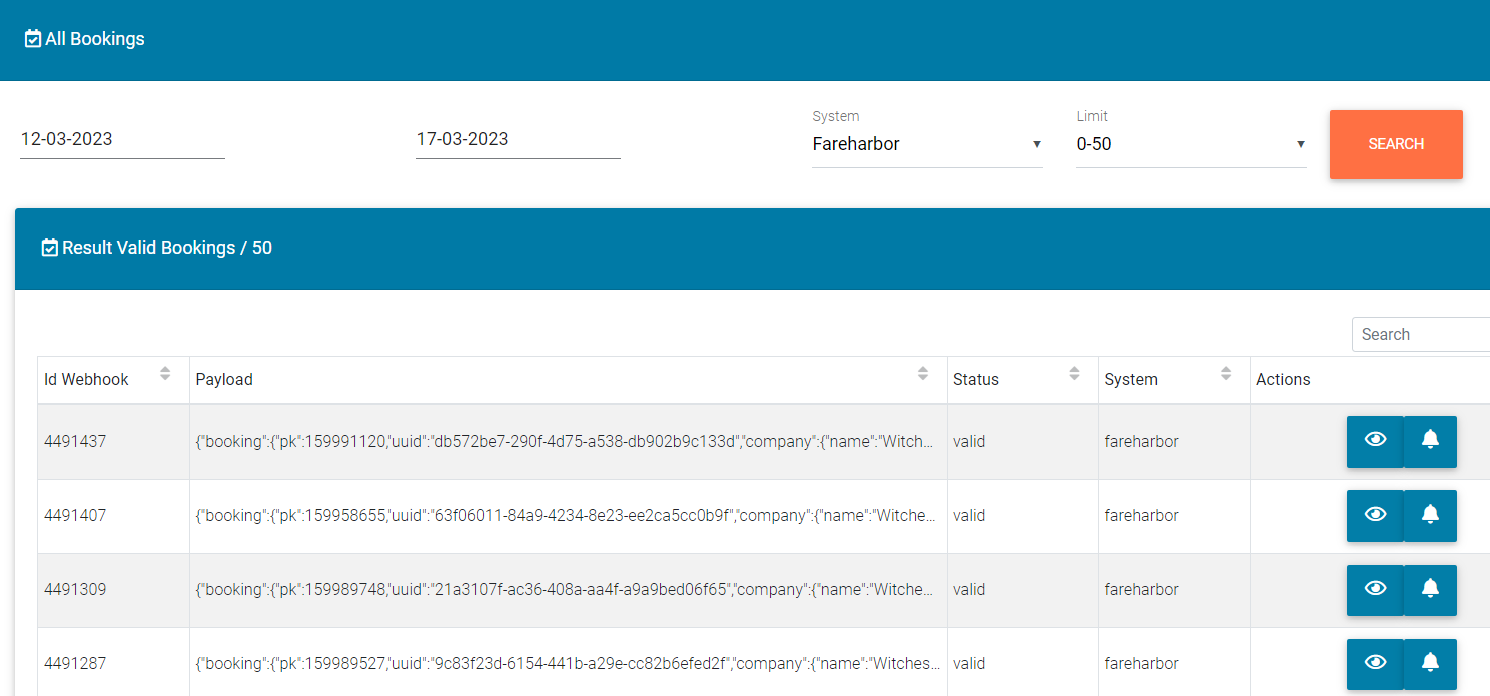
Task: Edit the start date 12-03-2023 field
Action: (x=122, y=139)
